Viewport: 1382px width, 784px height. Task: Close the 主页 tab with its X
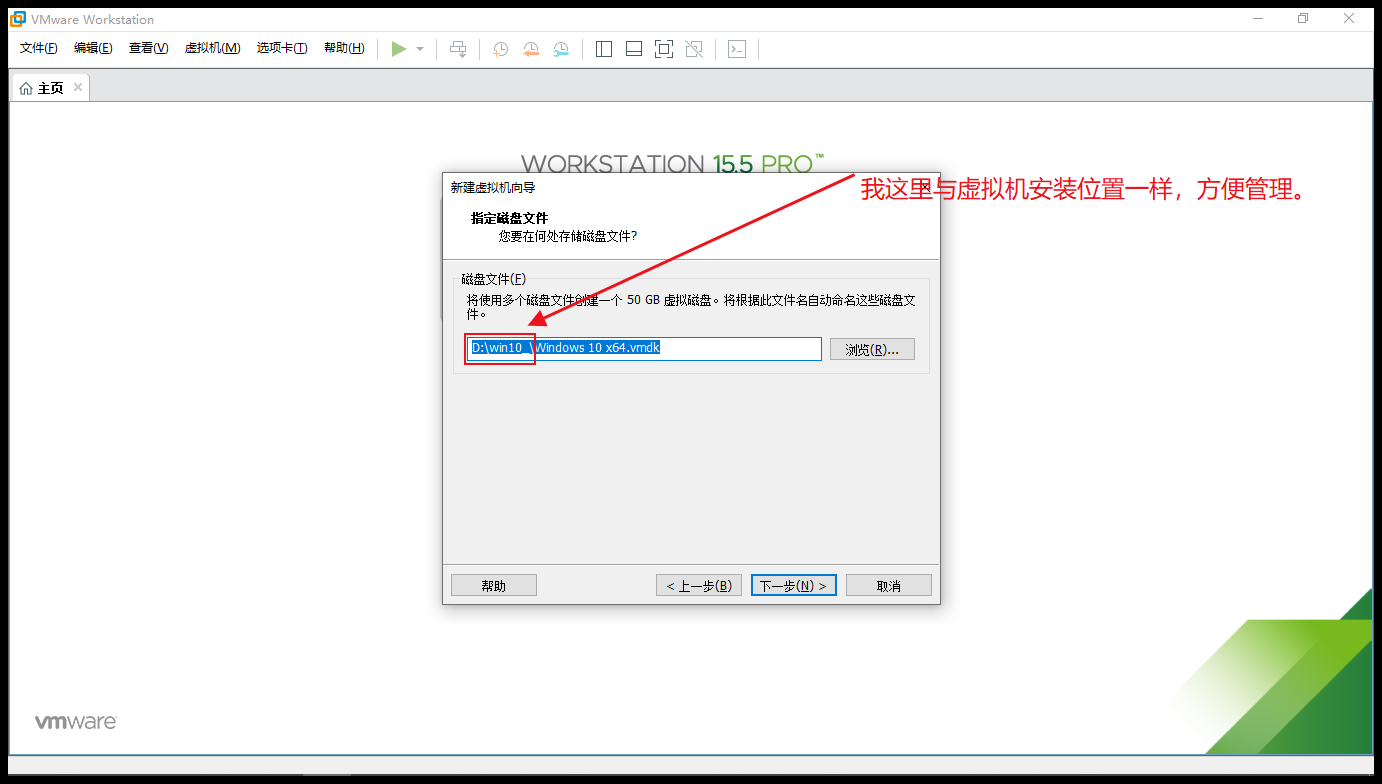[x=77, y=88]
